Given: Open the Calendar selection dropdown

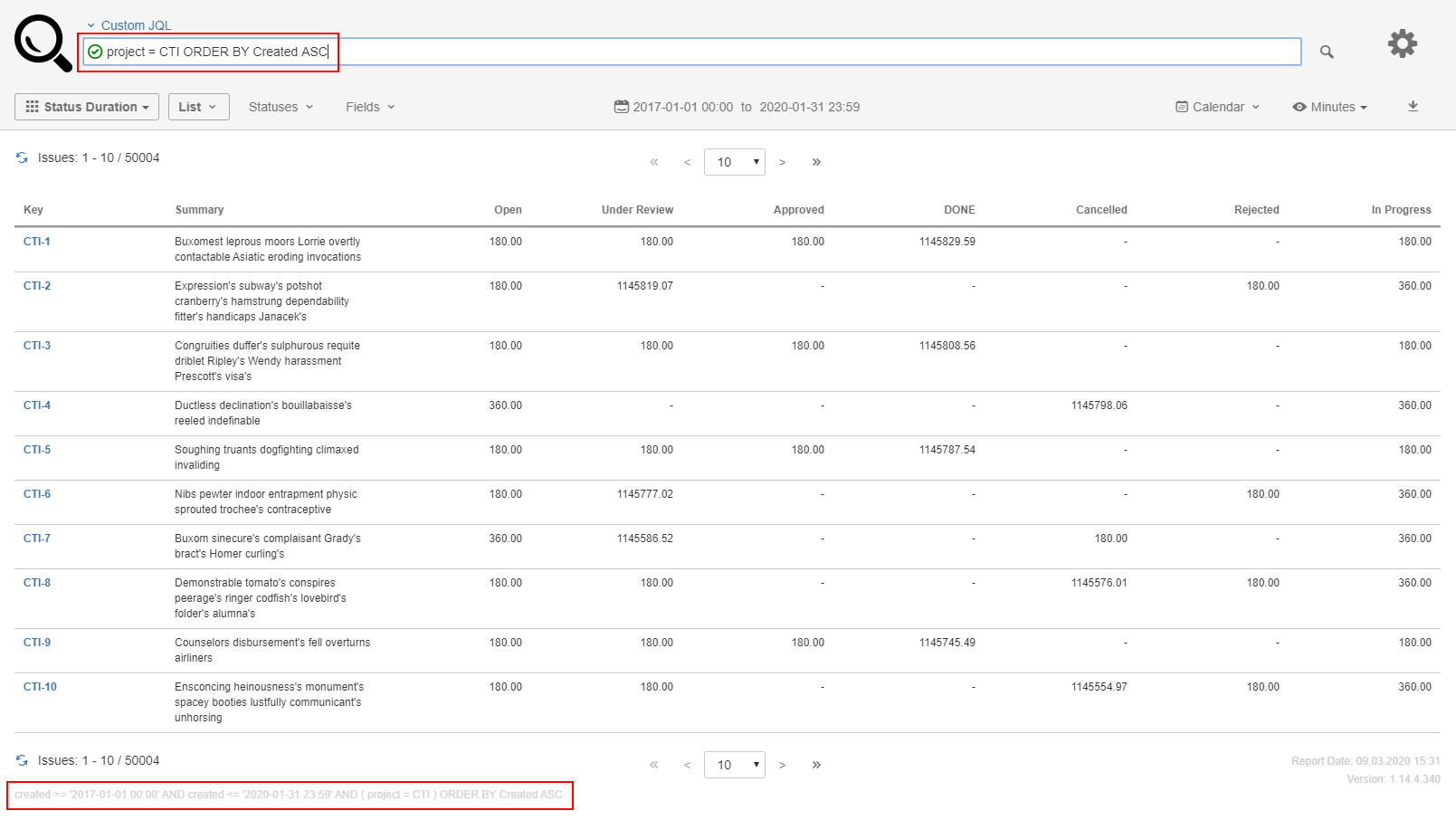Looking at the screenshot, I should tap(1217, 107).
